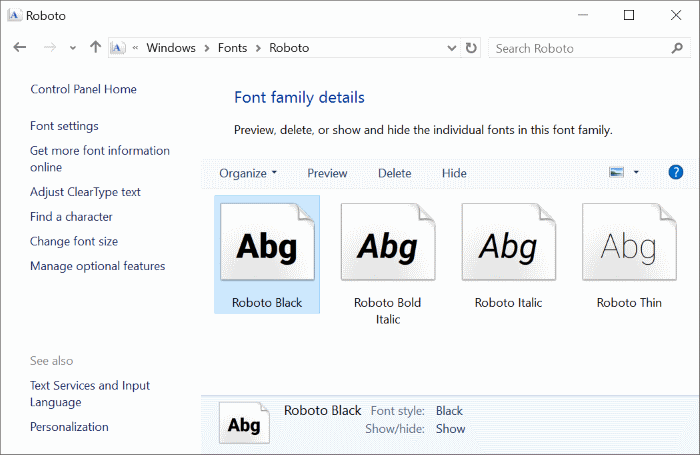Screen dimensions: 700x455
Task: Maximize the Roboto window
Action: (x=629, y=15)
